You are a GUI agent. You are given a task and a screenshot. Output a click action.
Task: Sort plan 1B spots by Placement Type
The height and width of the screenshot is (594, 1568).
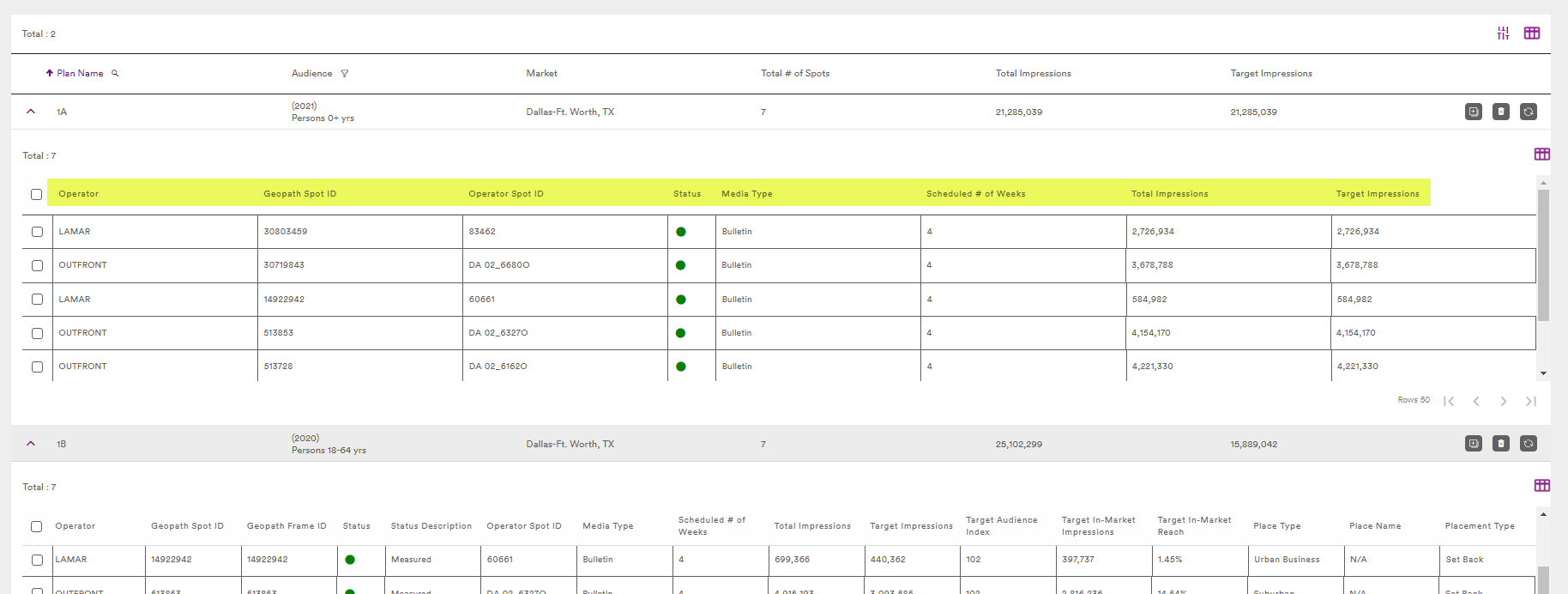tap(1479, 526)
